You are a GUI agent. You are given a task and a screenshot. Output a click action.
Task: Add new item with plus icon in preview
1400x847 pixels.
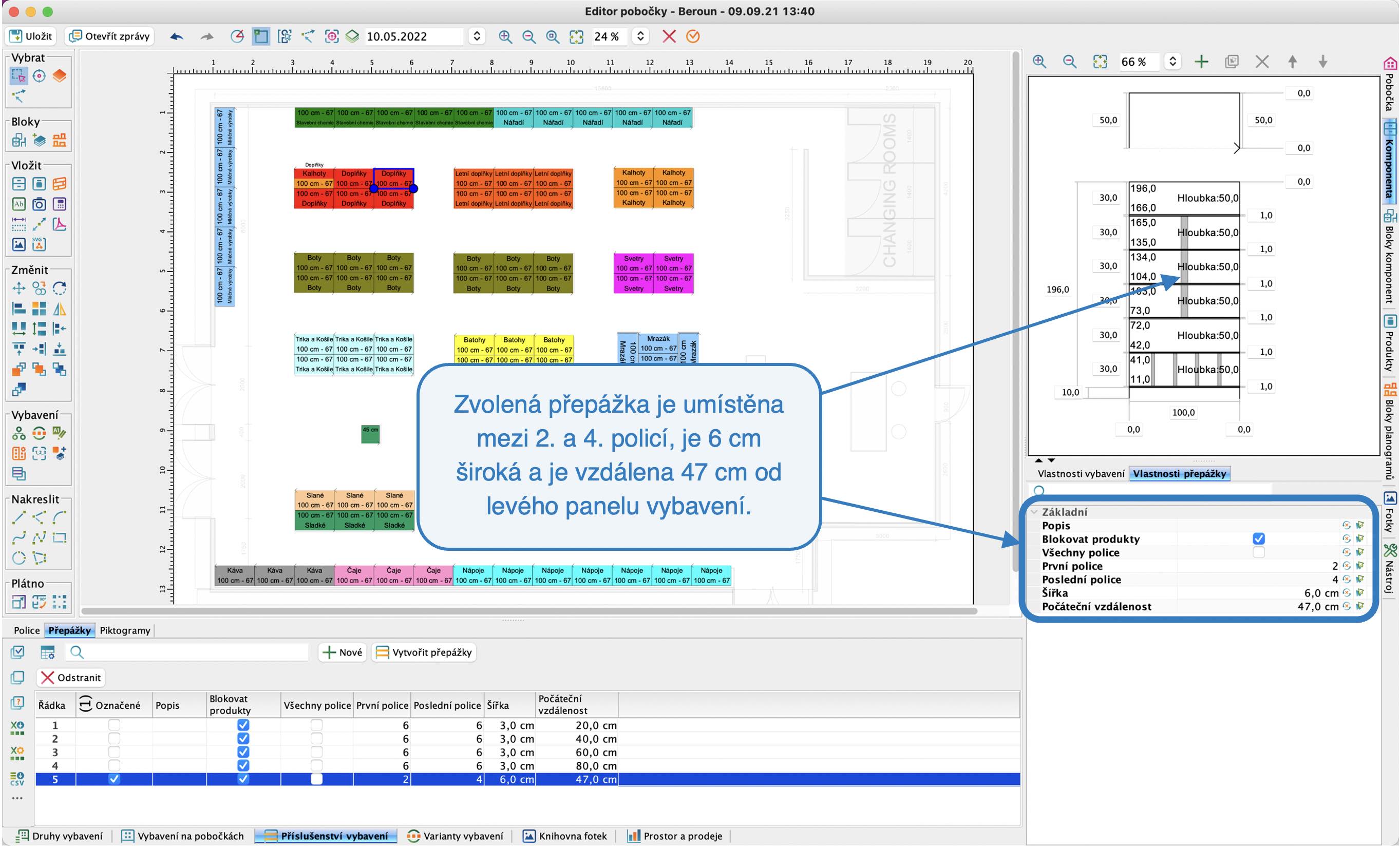[x=1201, y=62]
